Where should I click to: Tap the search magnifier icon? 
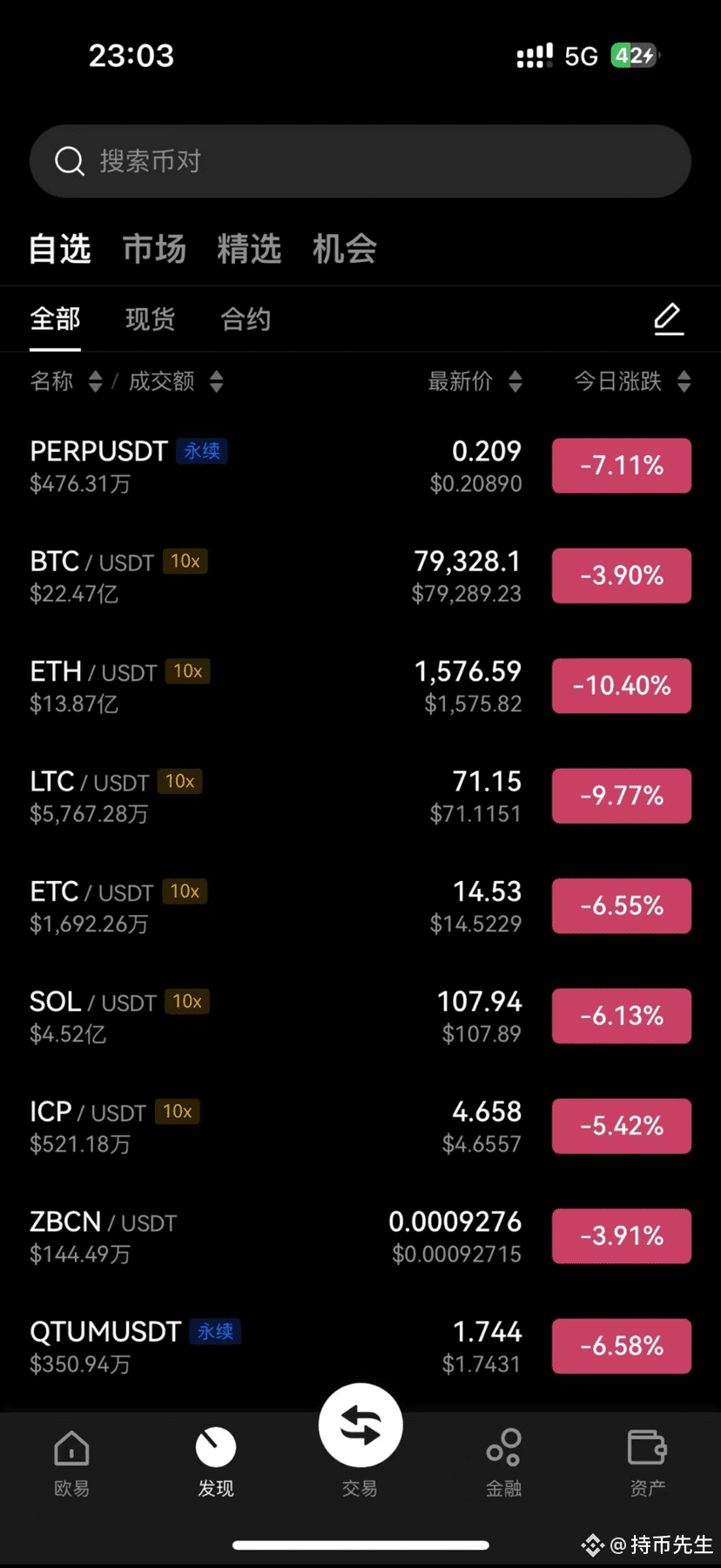tap(70, 161)
